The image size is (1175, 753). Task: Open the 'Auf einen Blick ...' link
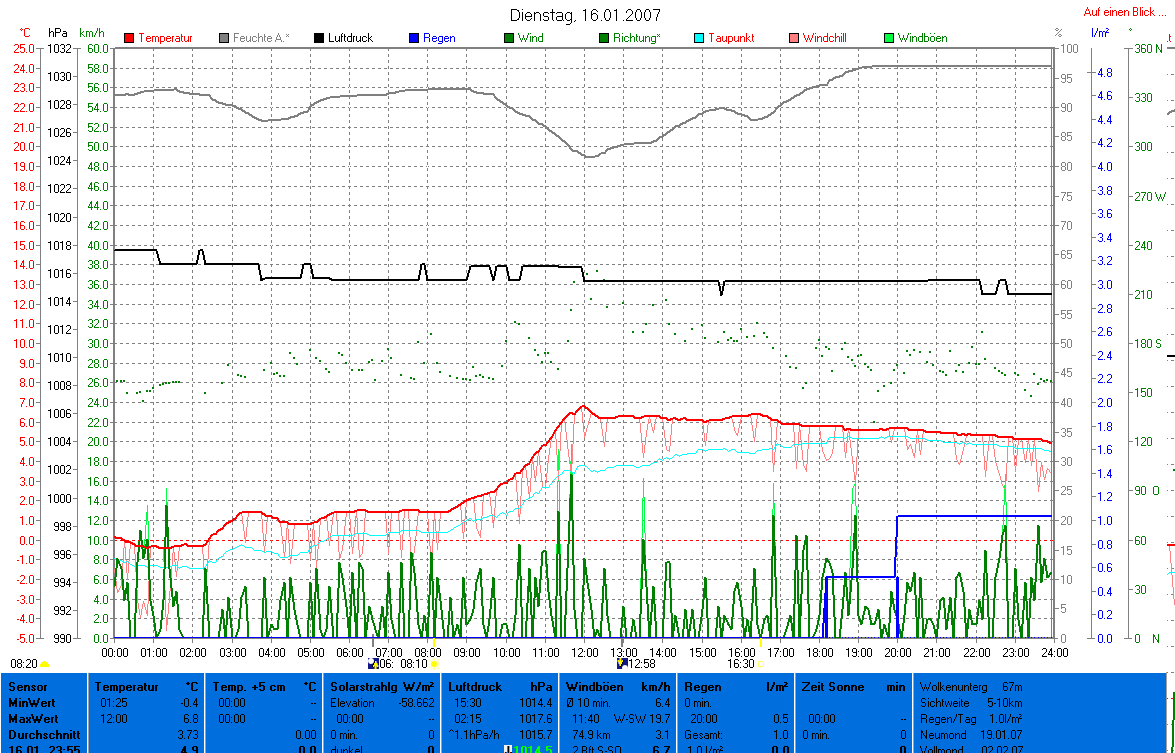coord(1124,13)
